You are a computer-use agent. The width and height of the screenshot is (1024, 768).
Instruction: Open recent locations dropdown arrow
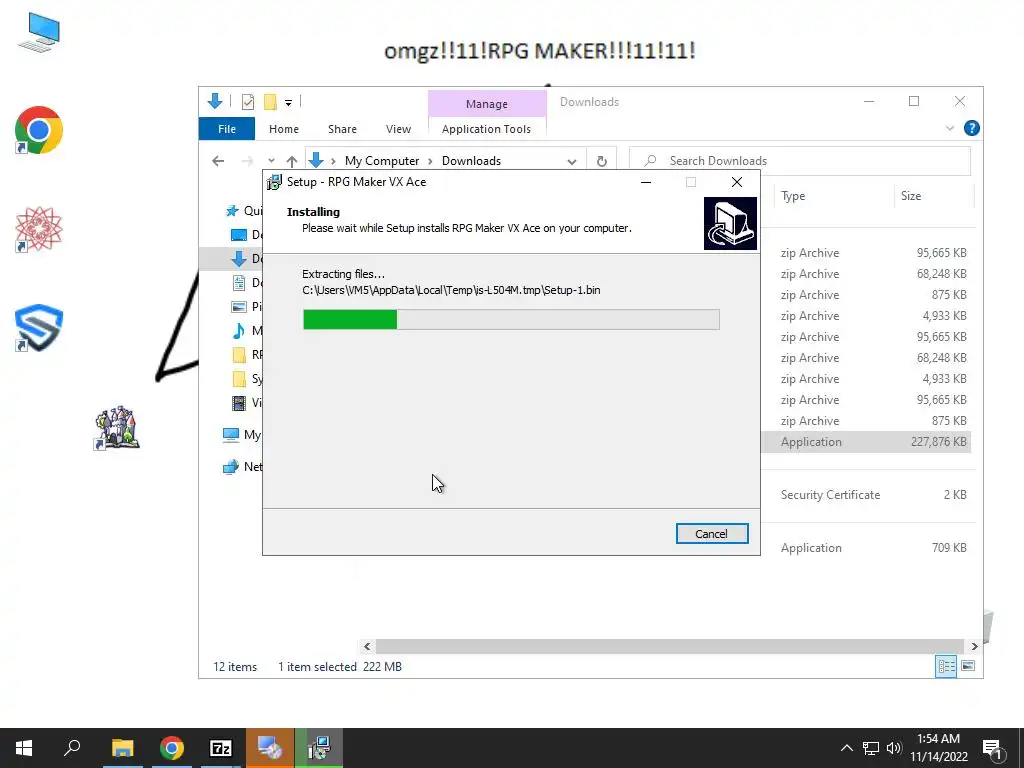(271, 161)
